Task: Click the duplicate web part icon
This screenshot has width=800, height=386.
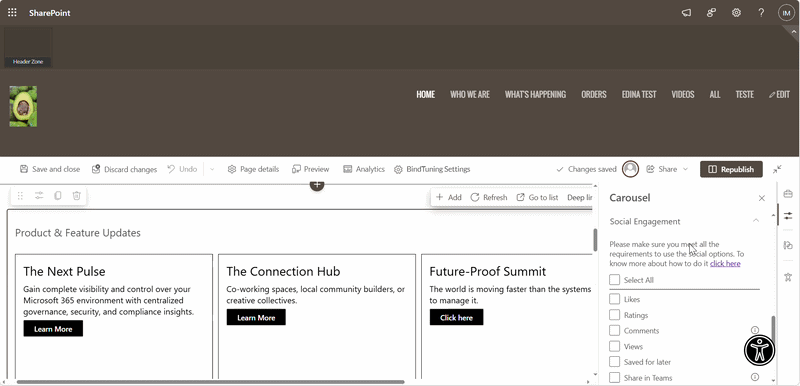Action: coord(58,195)
